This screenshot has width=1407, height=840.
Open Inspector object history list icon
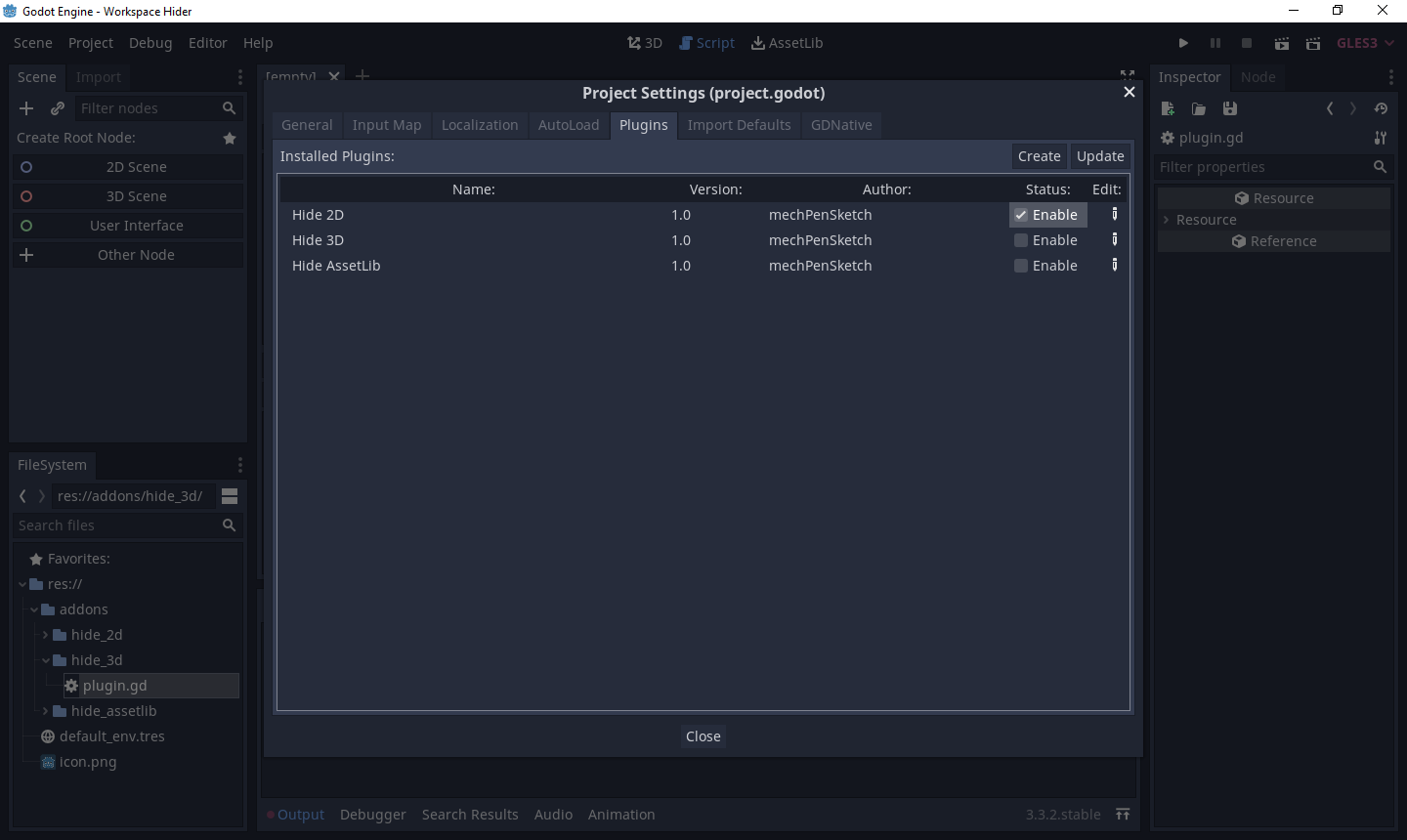1381,108
